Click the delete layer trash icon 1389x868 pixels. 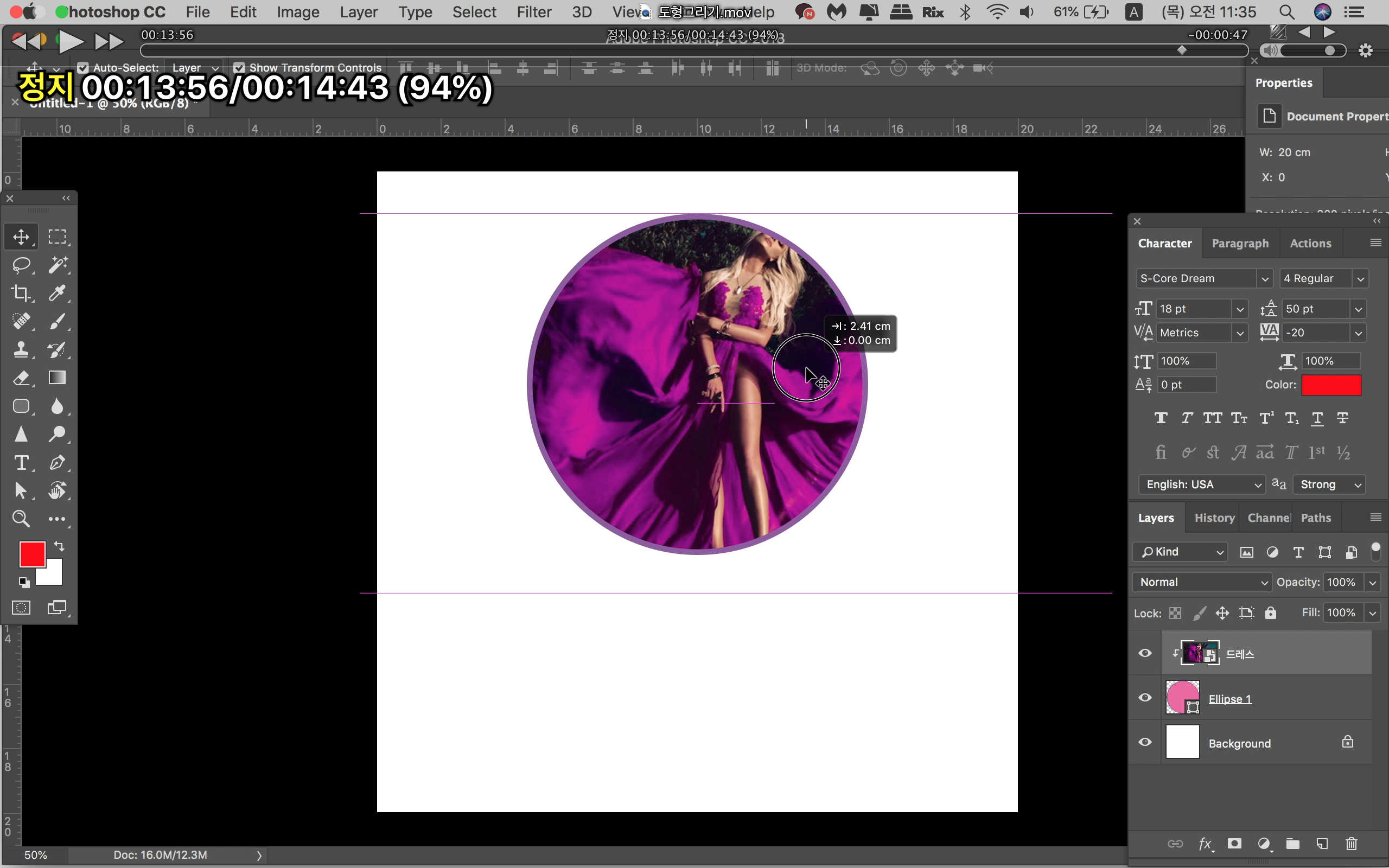click(1351, 843)
